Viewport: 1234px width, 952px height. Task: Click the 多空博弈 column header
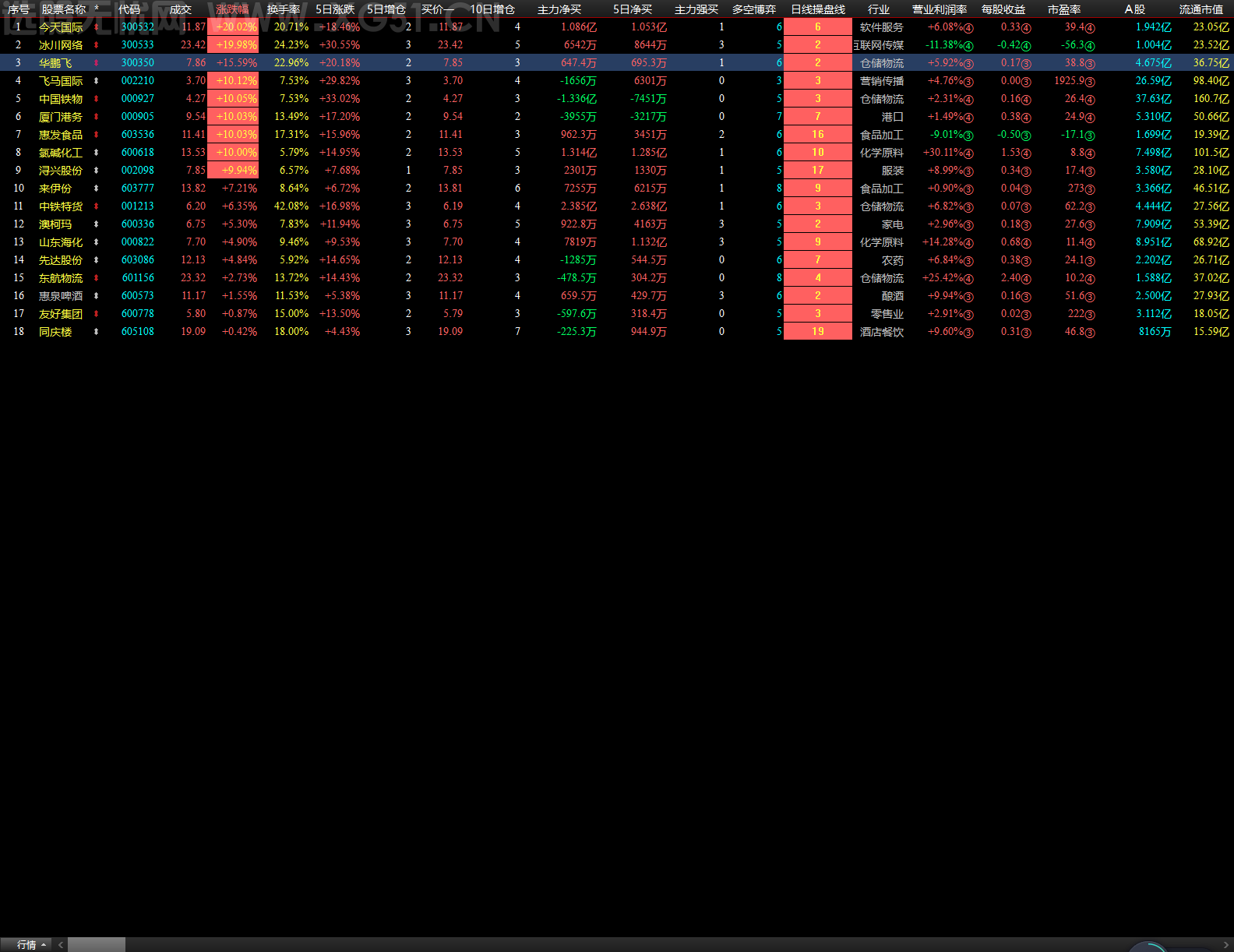754,9
